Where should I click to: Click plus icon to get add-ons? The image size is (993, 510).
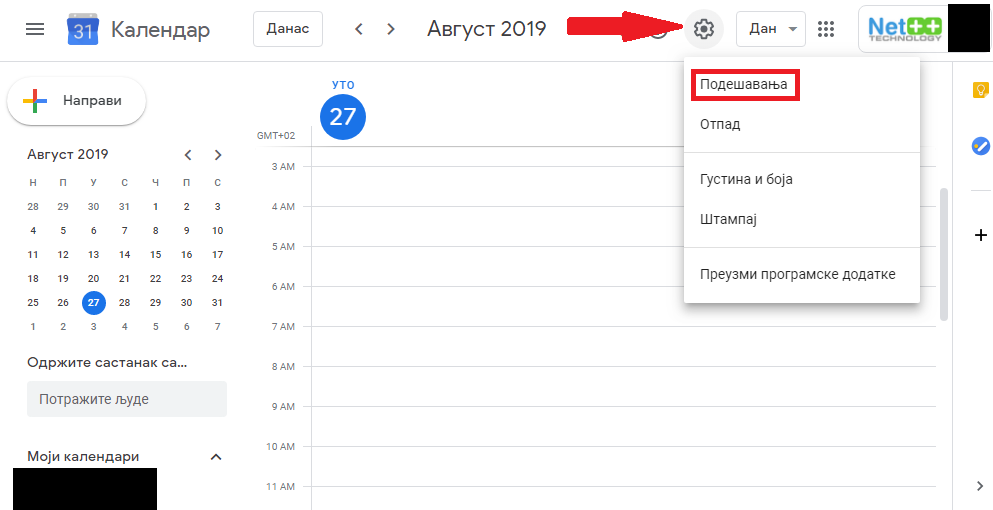[980, 235]
